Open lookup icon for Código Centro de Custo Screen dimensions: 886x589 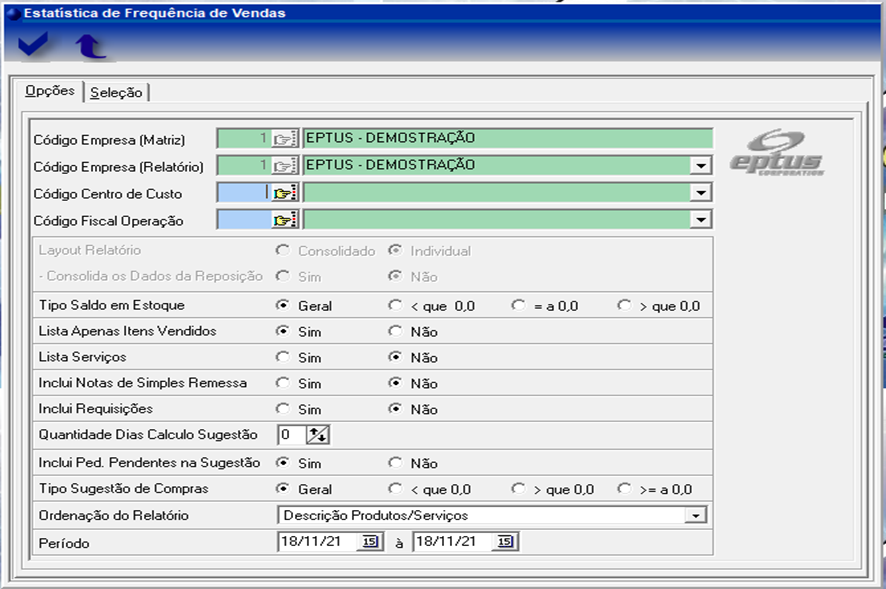(285, 193)
